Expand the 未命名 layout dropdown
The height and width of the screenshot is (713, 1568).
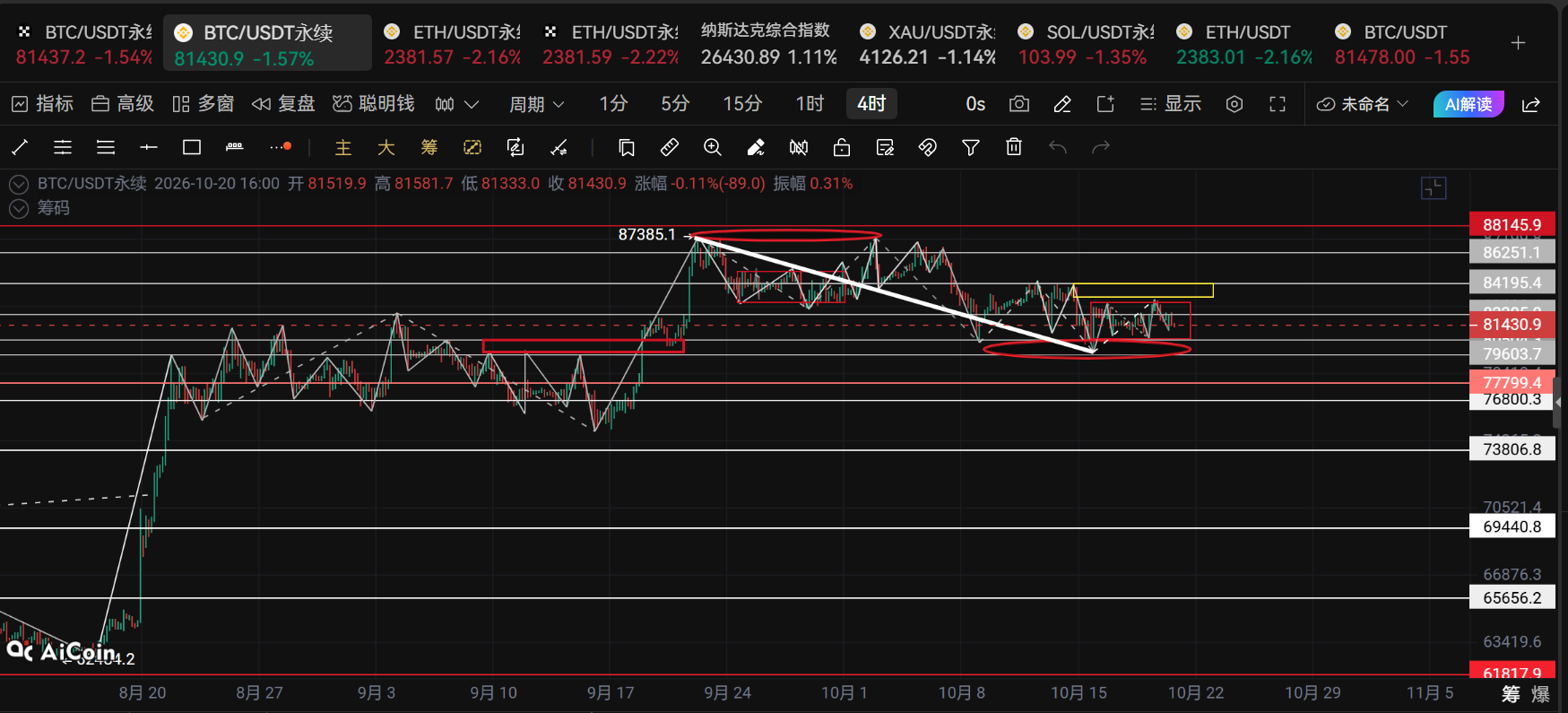coord(1363,104)
